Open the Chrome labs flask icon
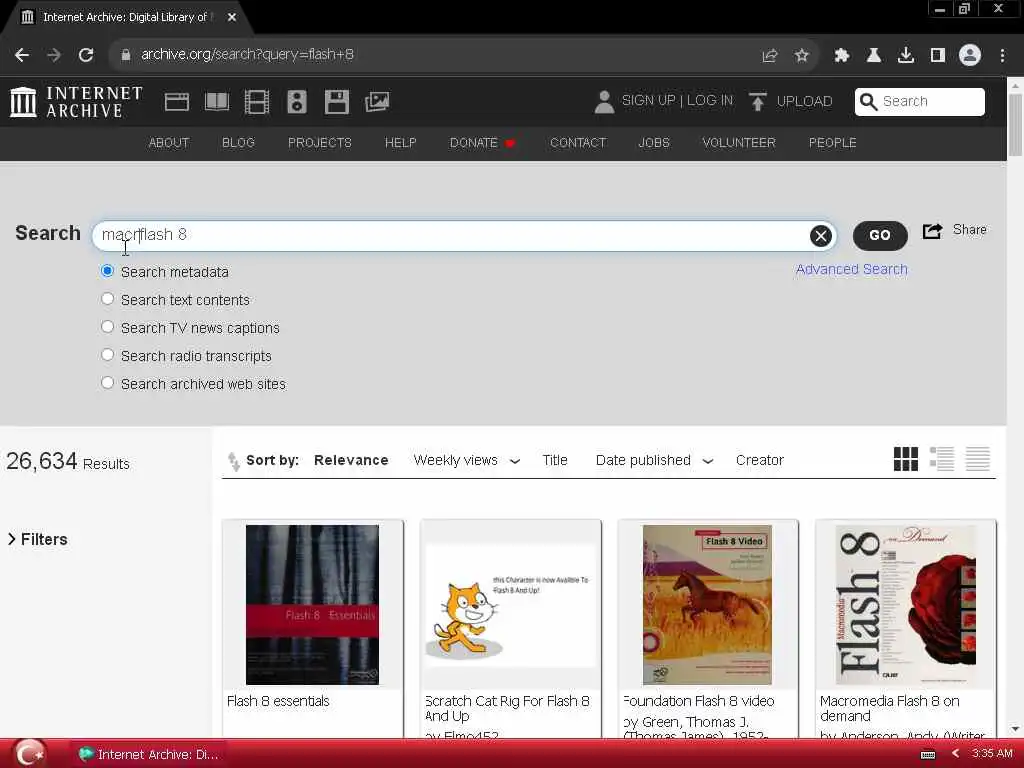 click(874, 56)
